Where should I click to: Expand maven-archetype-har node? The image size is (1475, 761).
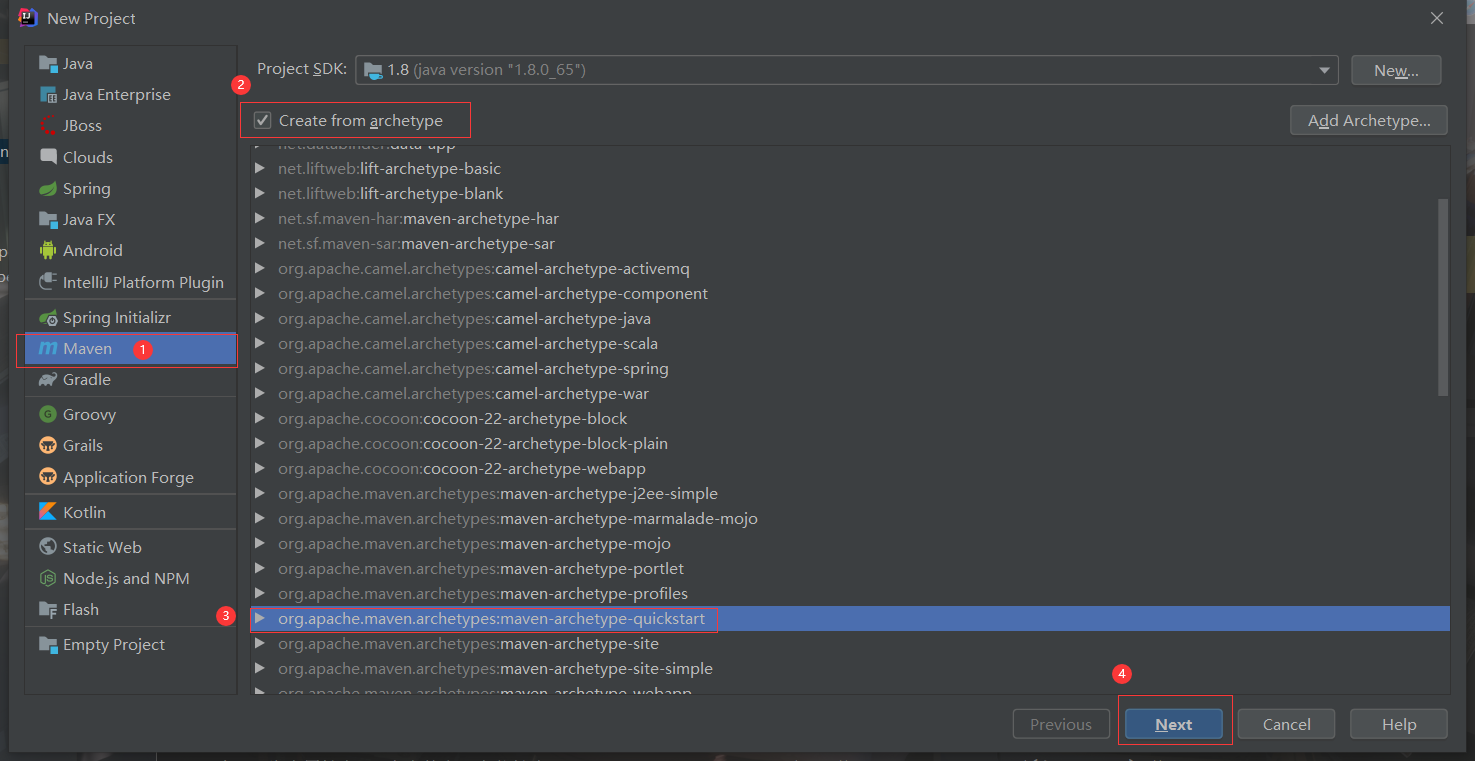pyautogui.click(x=260, y=219)
